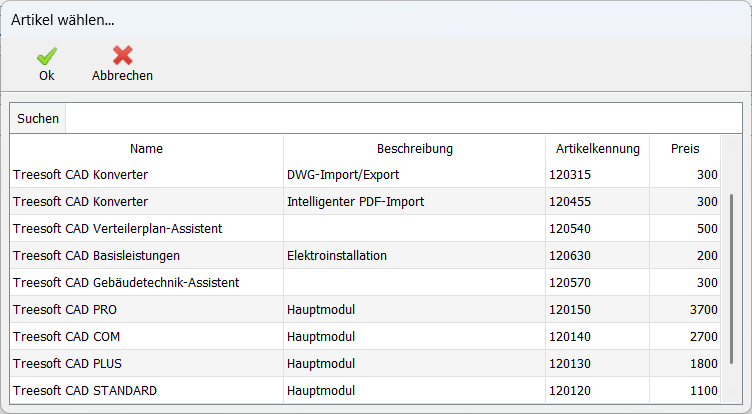This screenshot has height=414, width=752.
Task: Select the Intelligenter PDF-Import row
Action: coord(354,202)
